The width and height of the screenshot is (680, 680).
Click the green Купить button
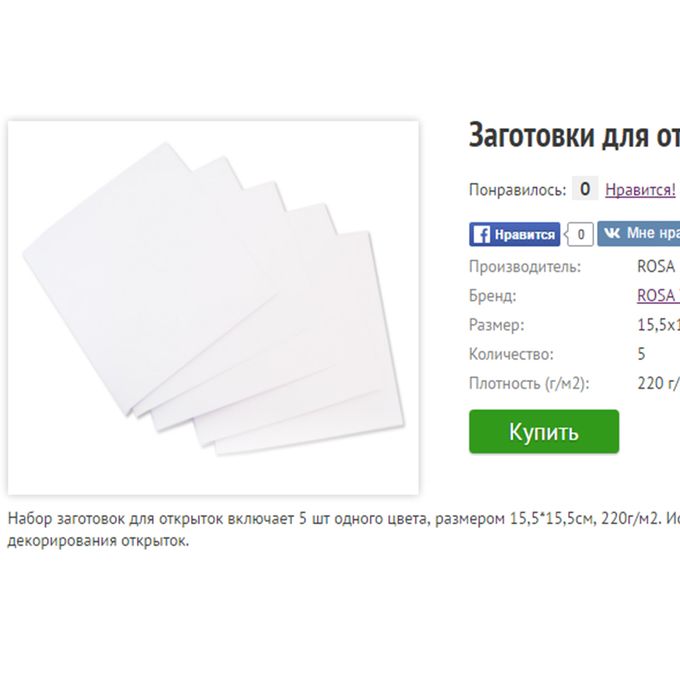pyautogui.click(x=544, y=432)
